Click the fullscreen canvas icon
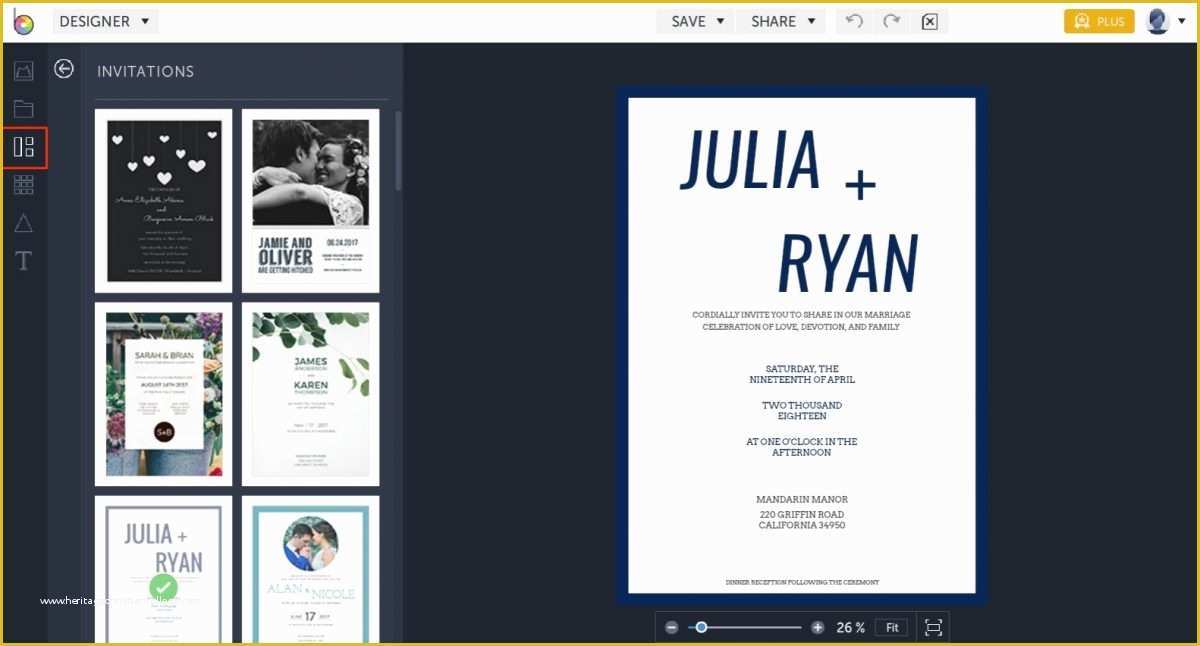This screenshot has height=646, width=1200. tap(934, 628)
